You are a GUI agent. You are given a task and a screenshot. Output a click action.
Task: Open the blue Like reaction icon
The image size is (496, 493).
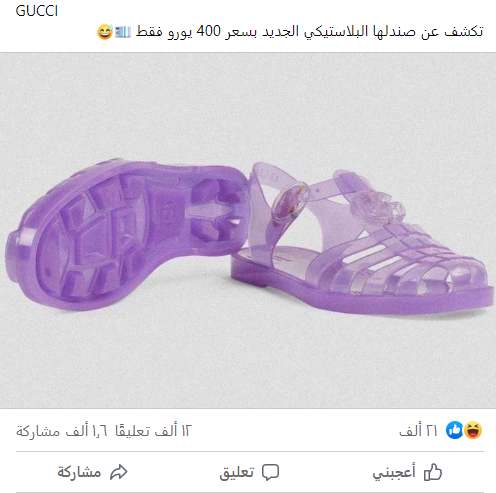pos(455,430)
